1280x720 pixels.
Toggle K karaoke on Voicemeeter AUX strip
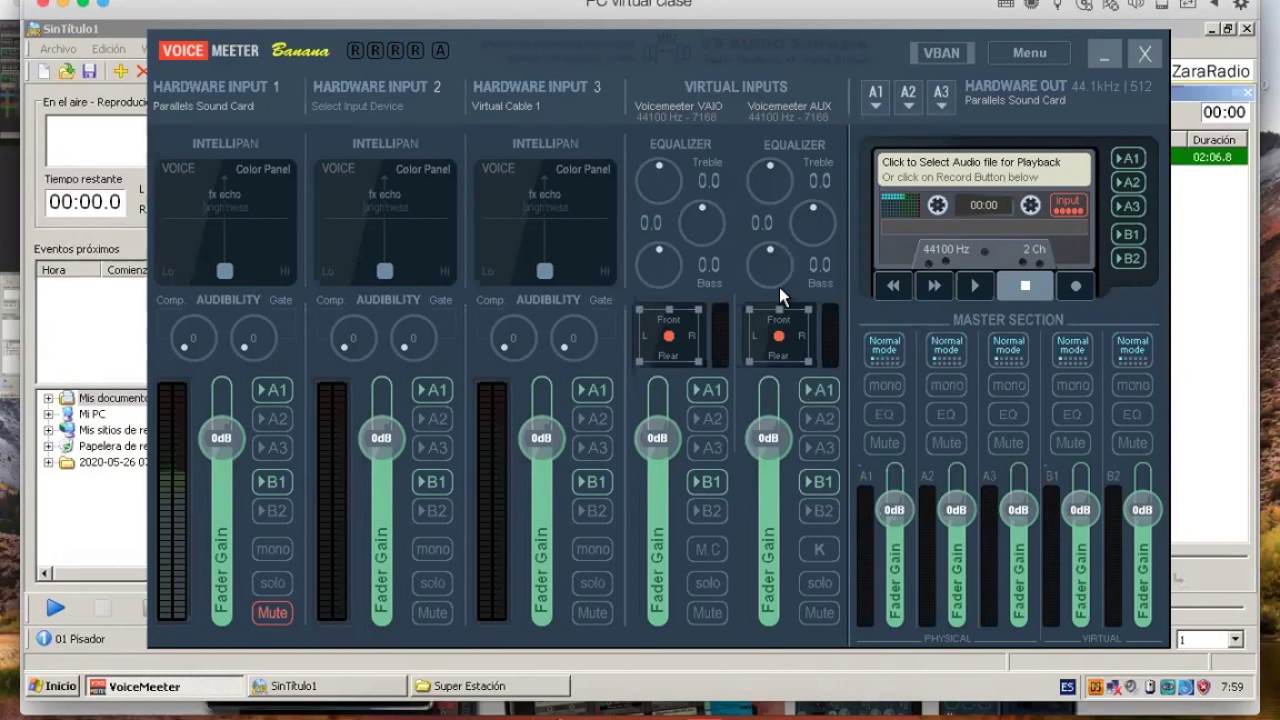click(819, 549)
